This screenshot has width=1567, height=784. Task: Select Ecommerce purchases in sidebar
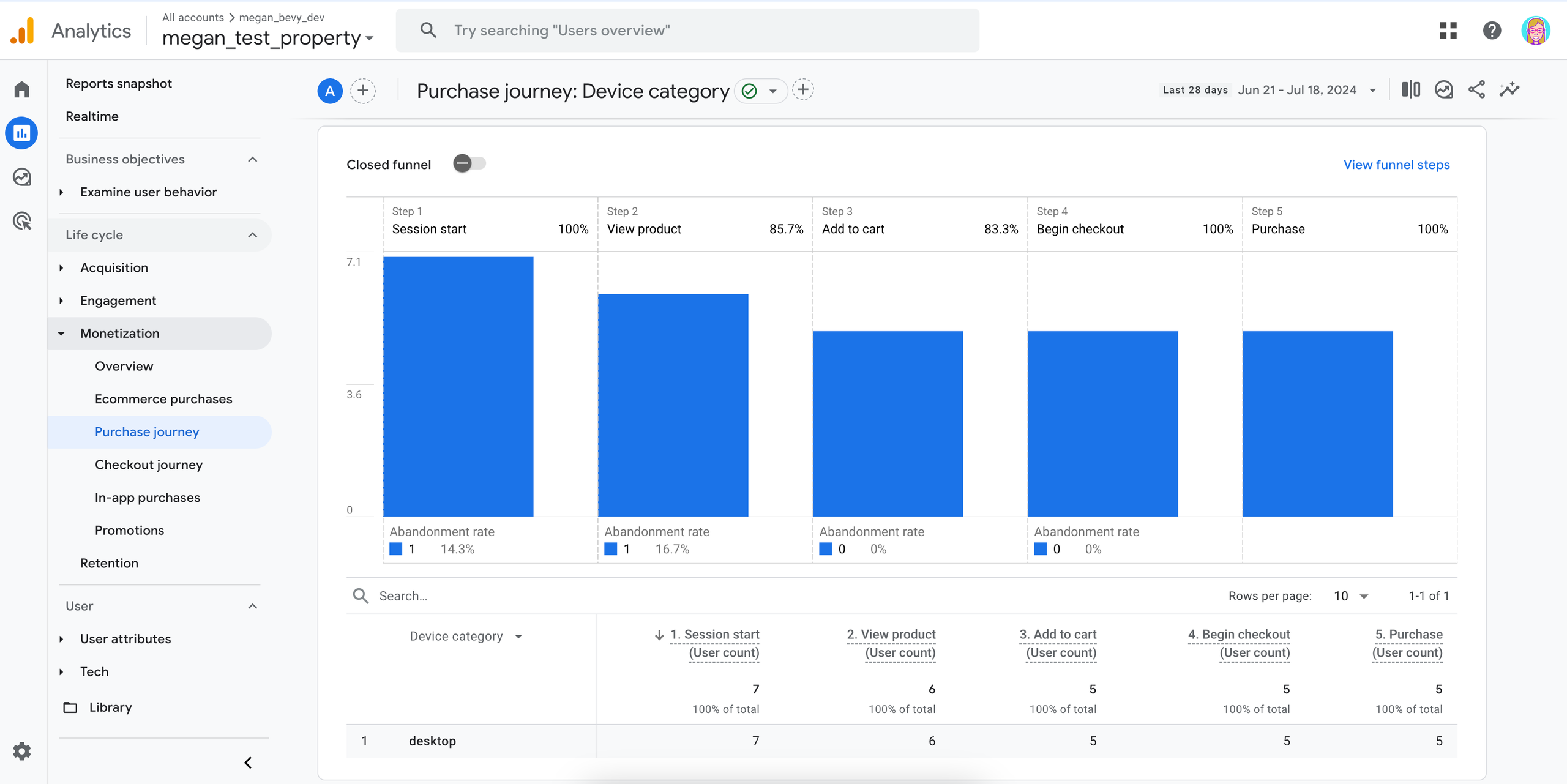click(x=163, y=399)
